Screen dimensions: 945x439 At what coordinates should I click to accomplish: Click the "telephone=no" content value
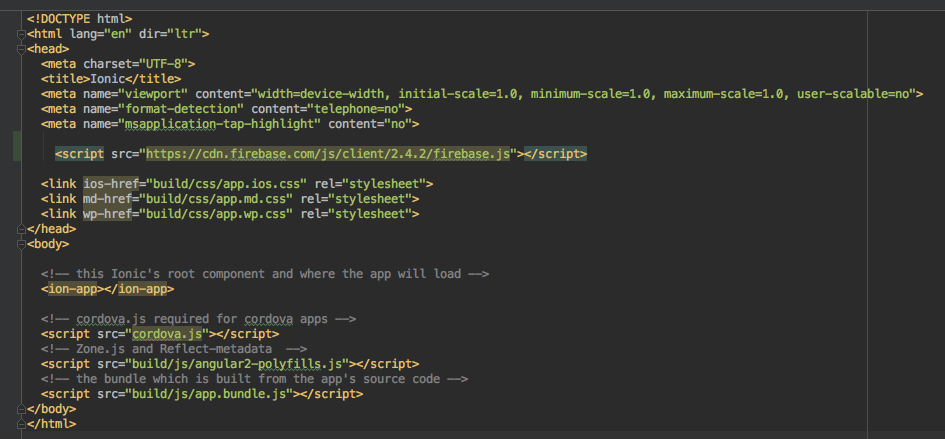coord(357,109)
